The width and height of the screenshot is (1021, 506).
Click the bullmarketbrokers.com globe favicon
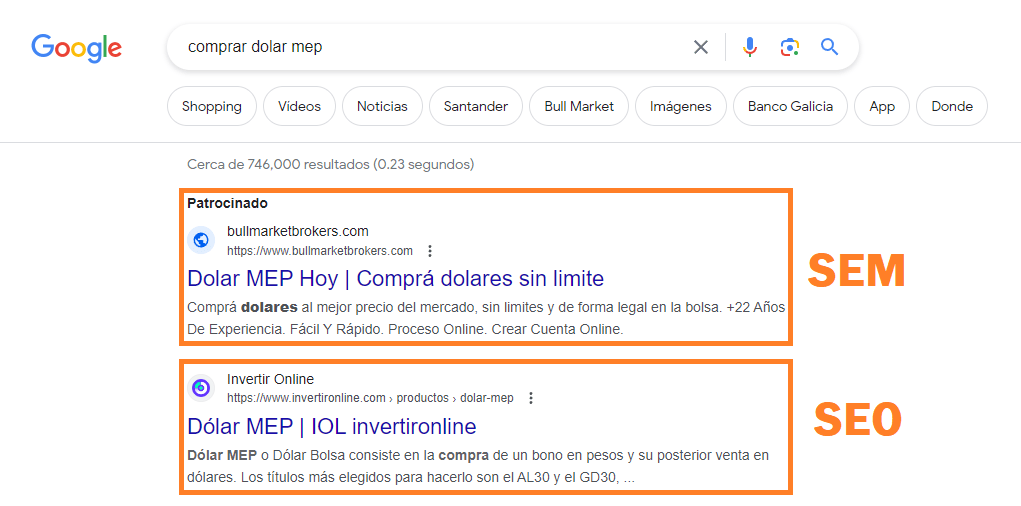pos(201,240)
